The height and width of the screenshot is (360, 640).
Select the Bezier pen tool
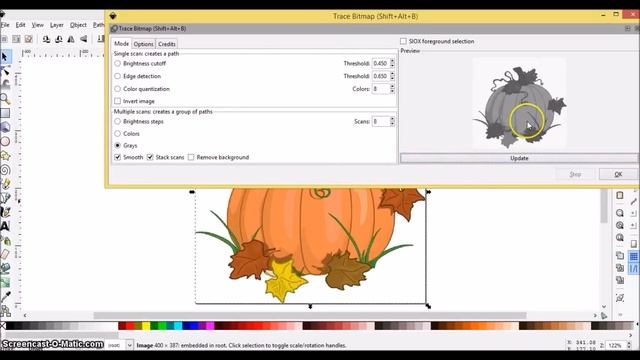(x=5, y=198)
